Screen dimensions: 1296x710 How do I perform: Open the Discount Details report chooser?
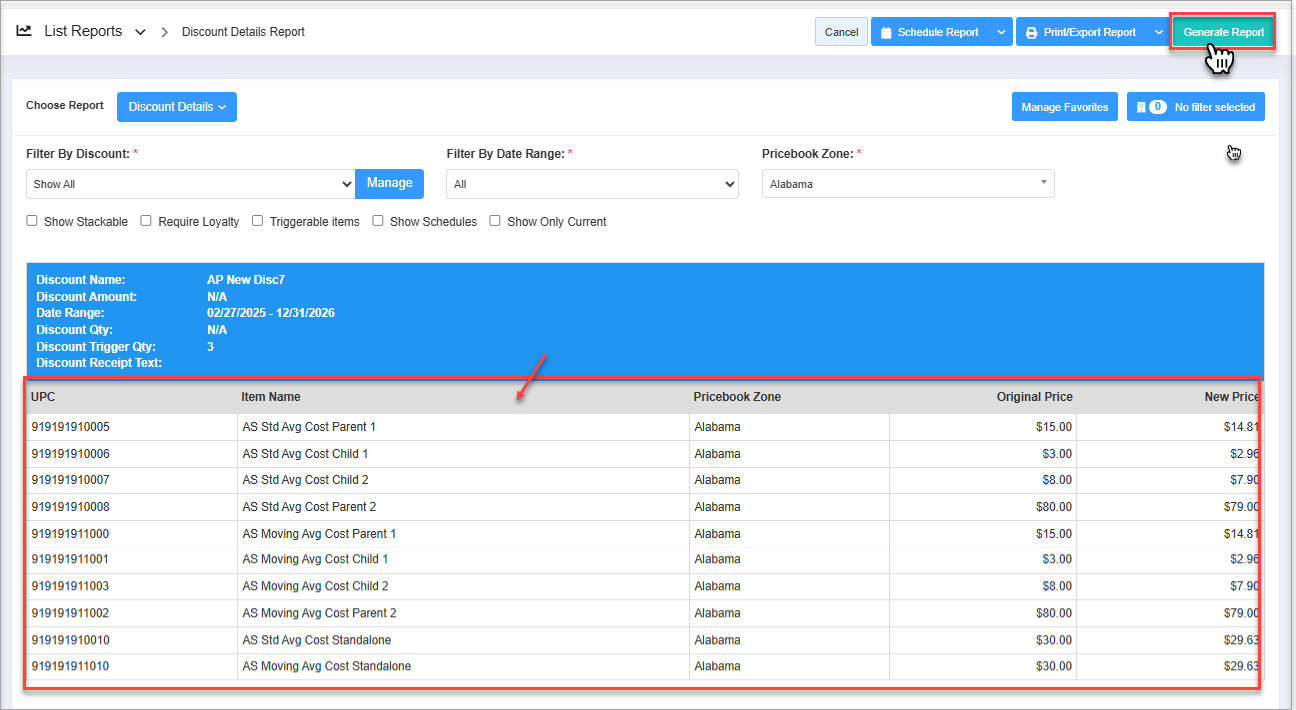pos(177,107)
